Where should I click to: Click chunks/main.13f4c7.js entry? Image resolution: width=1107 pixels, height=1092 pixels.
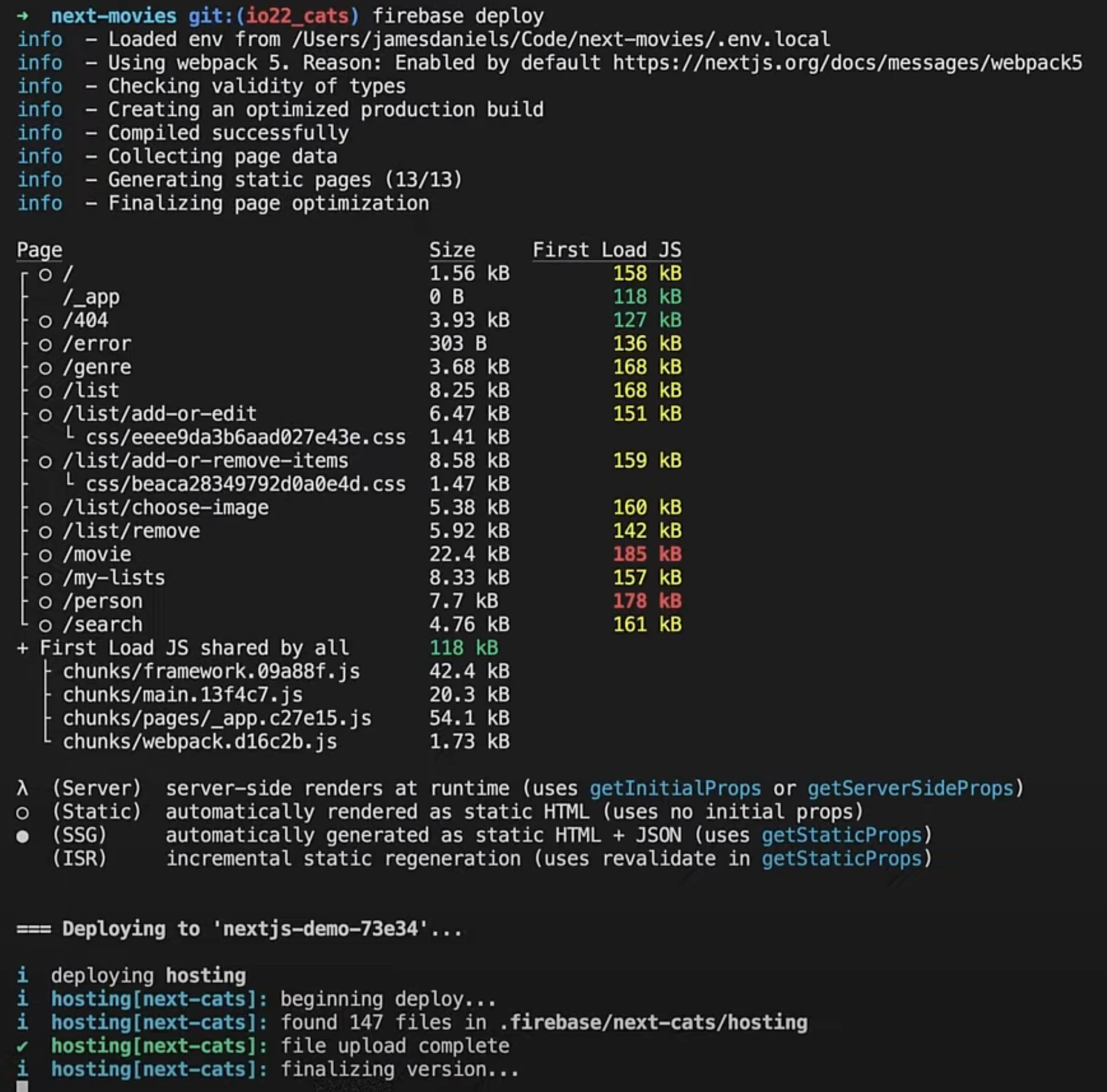point(183,695)
